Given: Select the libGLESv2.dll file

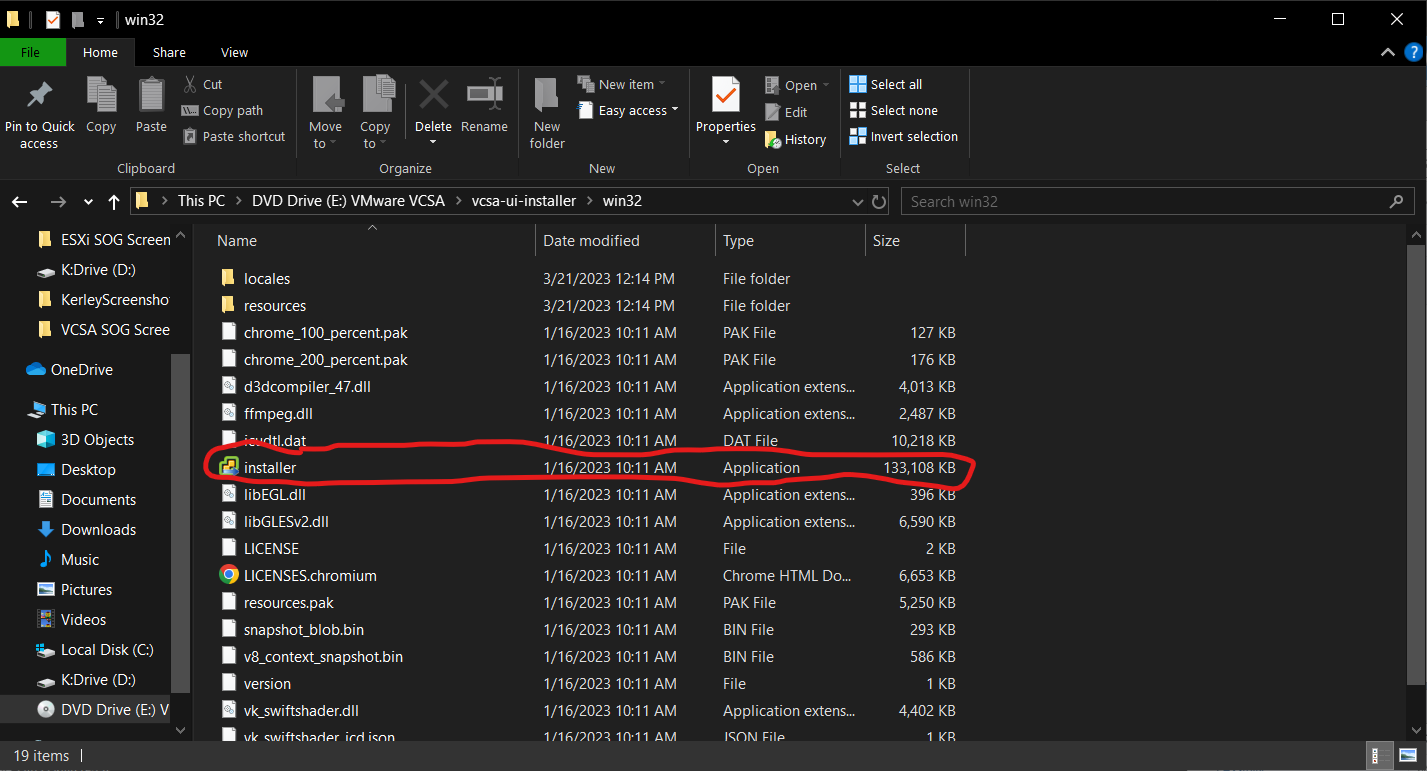Looking at the screenshot, I should [x=286, y=521].
